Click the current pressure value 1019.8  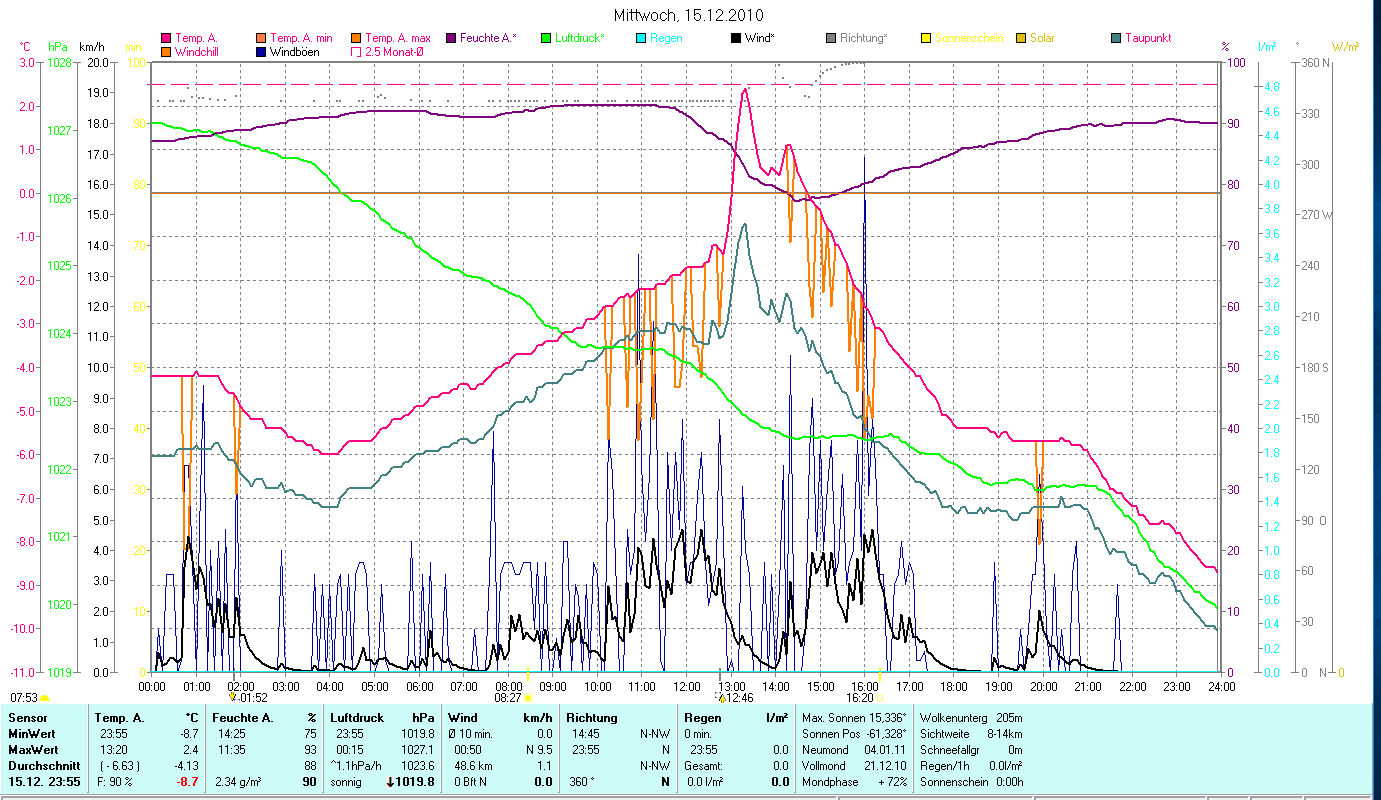[417, 782]
